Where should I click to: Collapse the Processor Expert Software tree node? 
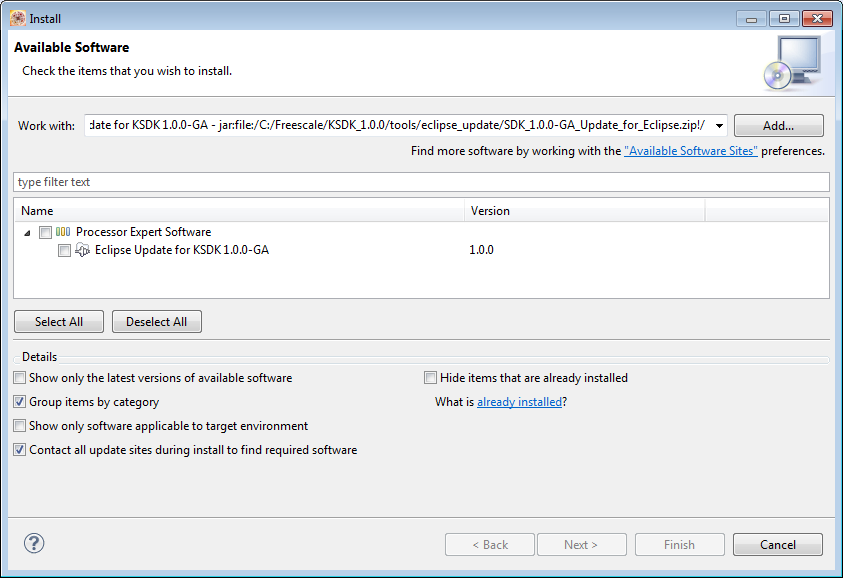click(x=26, y=232)
